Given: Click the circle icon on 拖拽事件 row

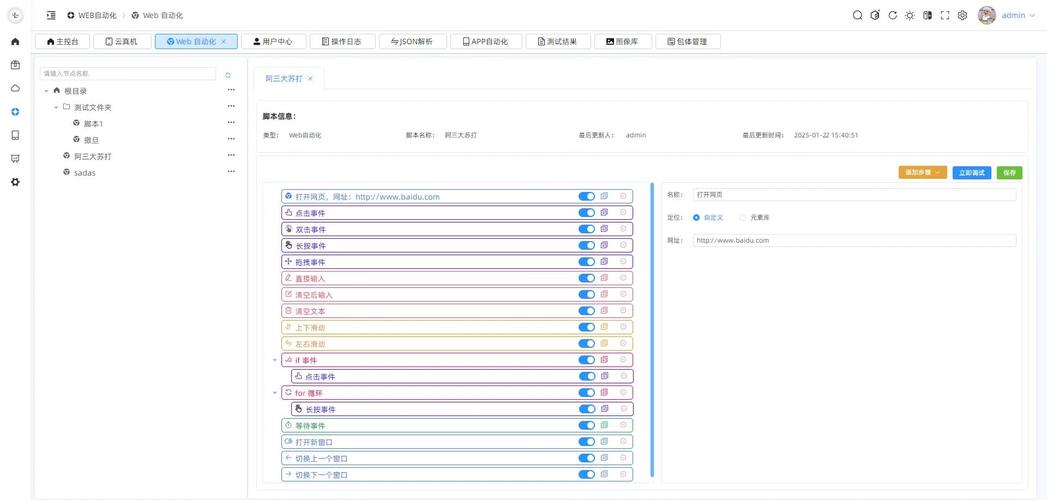Looking at the screenshot, I should tap(623, 262).
